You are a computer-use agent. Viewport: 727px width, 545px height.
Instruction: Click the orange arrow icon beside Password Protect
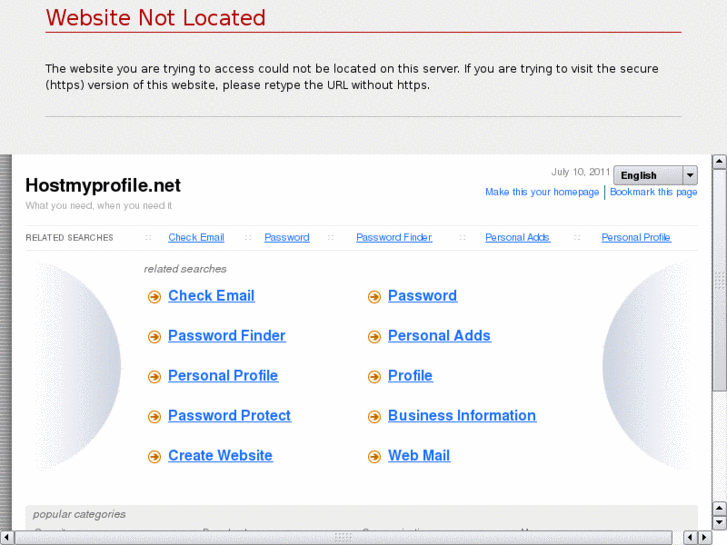[154, 417]
